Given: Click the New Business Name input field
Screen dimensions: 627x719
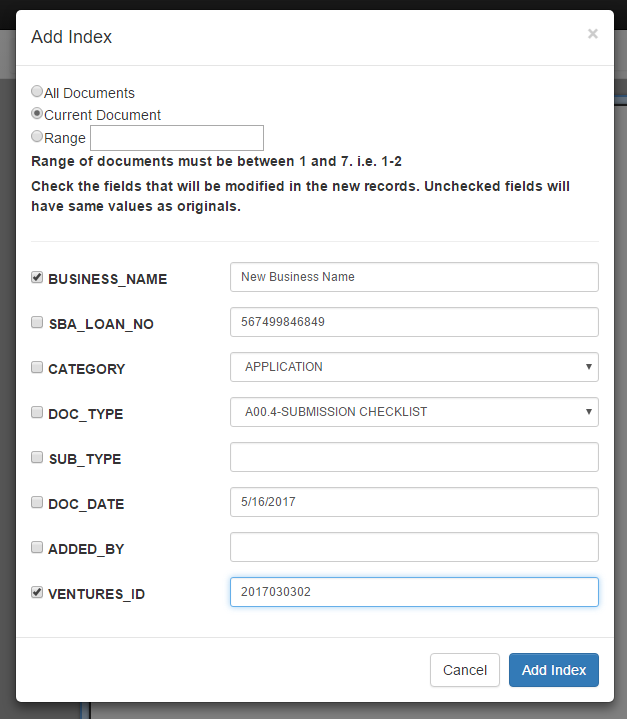Looking at the screenshot, I should pyautogui.click(x=414, y=277).
